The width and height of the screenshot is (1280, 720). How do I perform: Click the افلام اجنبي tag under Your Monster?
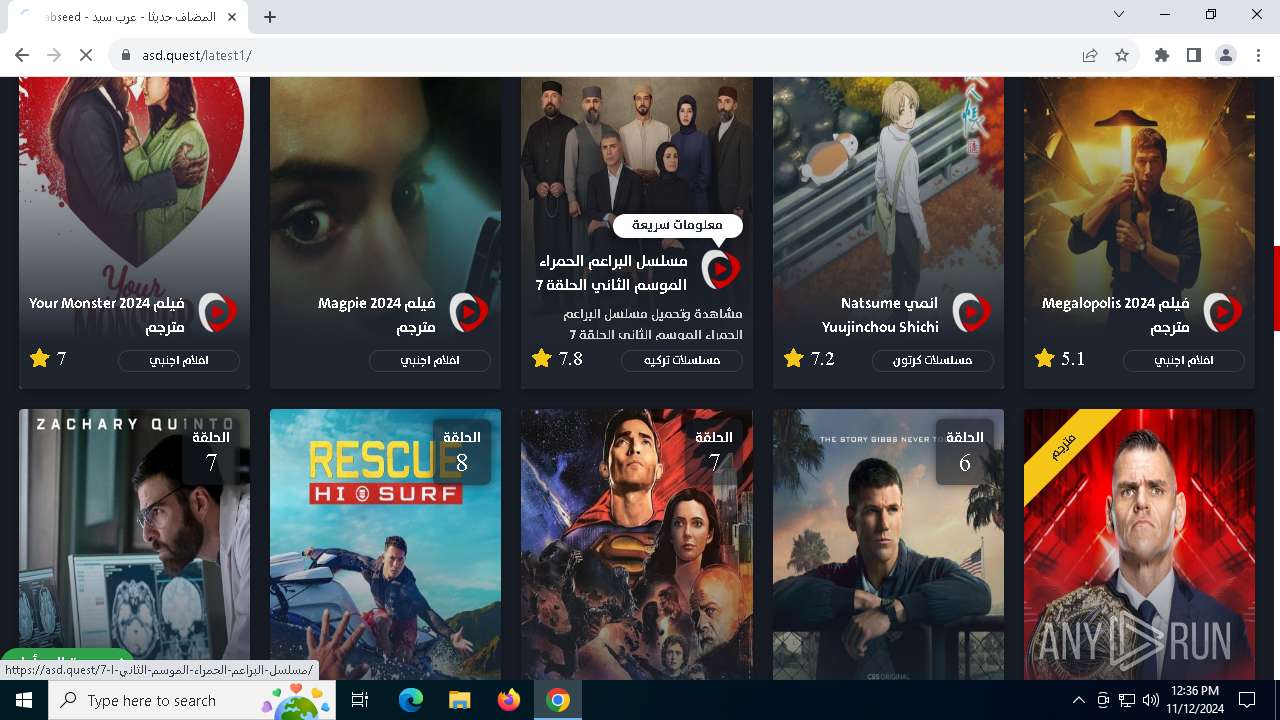point(179,360)
